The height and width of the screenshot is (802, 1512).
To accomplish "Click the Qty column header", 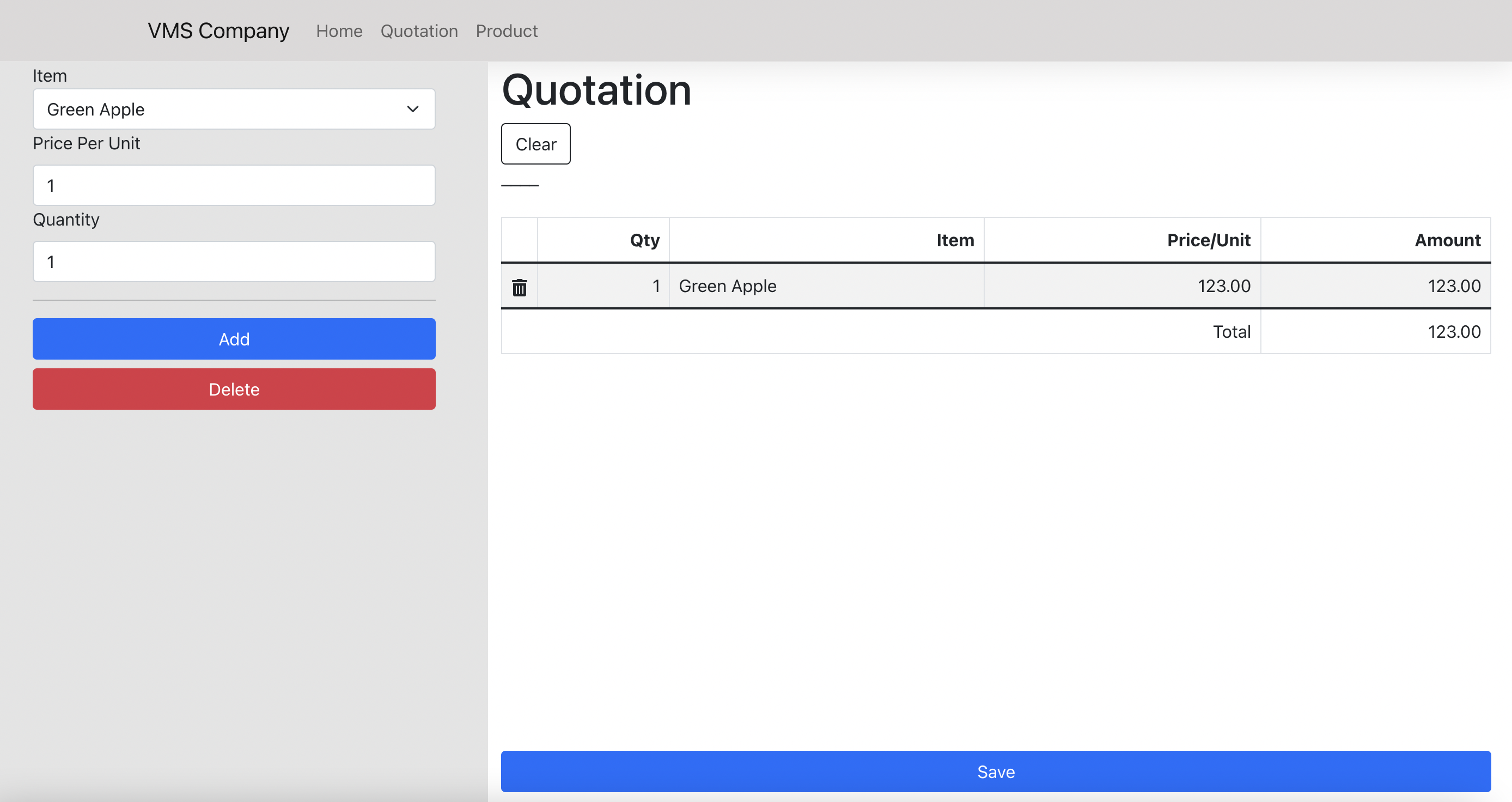I will 643,240.
